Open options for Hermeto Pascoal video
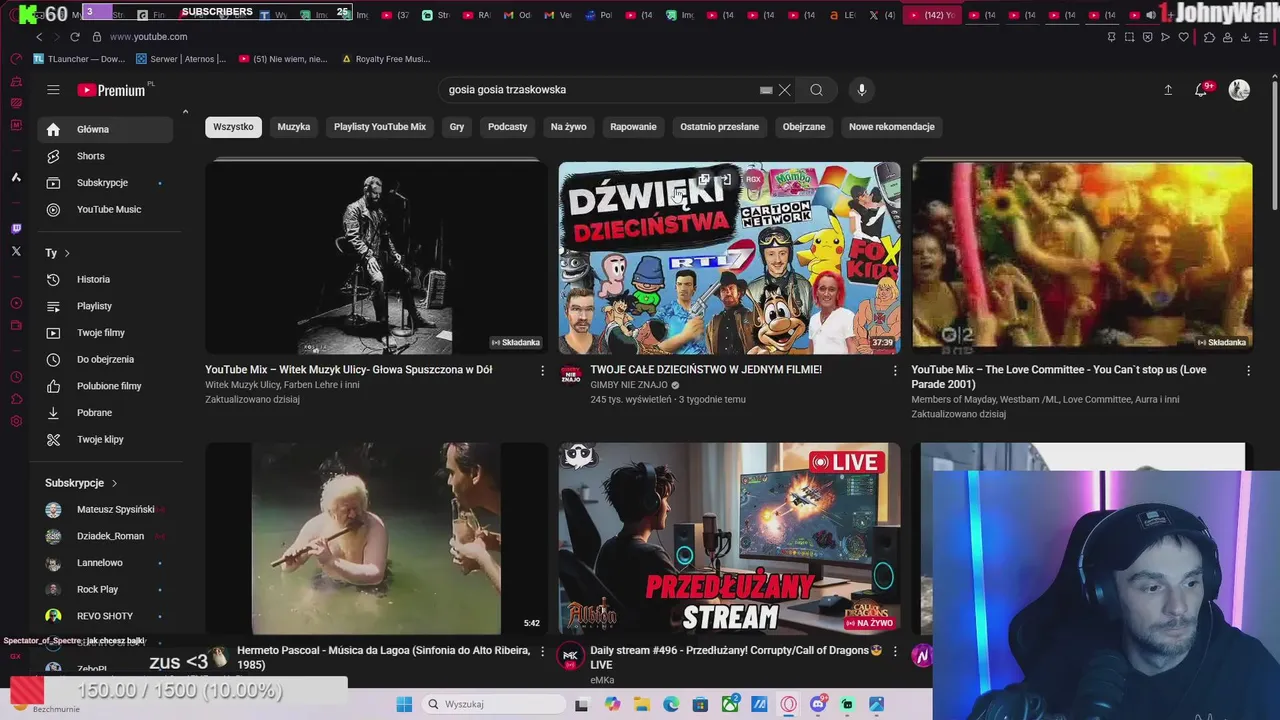This screenshot has width=1280, height=720. coord(542,652)
